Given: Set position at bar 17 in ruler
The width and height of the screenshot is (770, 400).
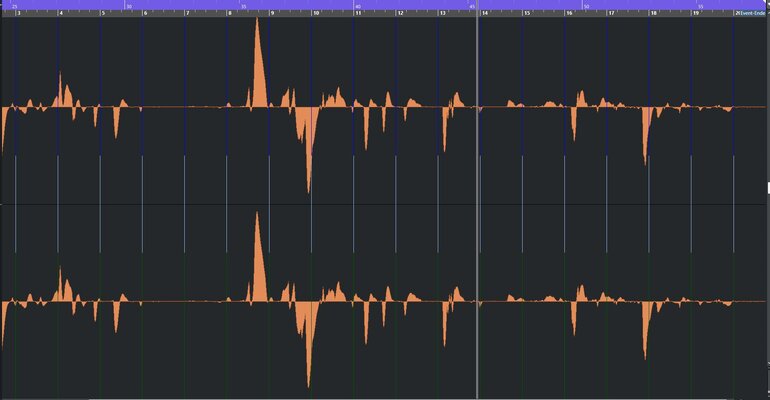Looking at the screenshot, I should click(611, 13).
